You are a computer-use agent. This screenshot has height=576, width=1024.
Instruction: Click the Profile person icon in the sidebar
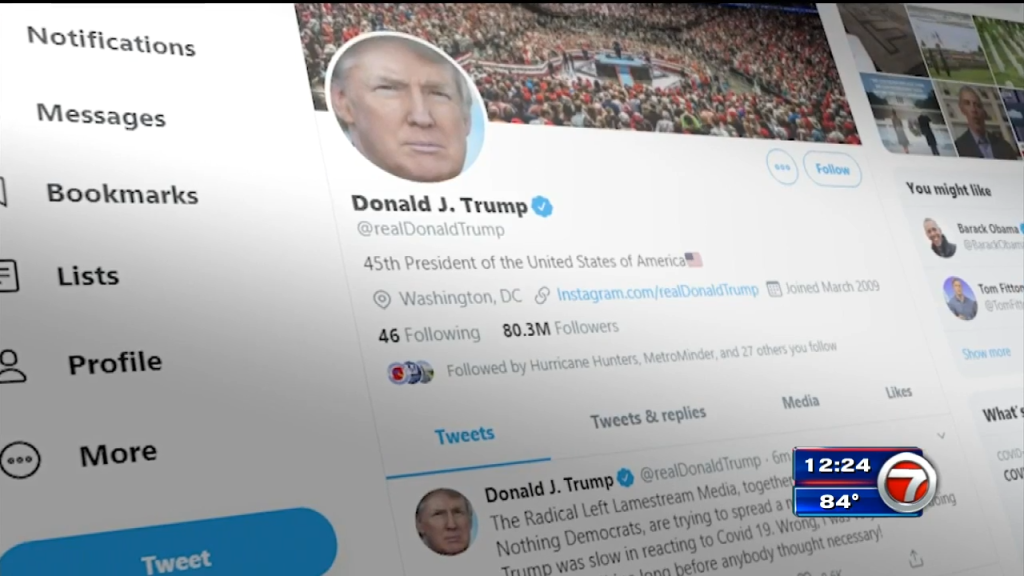point(12,366)
